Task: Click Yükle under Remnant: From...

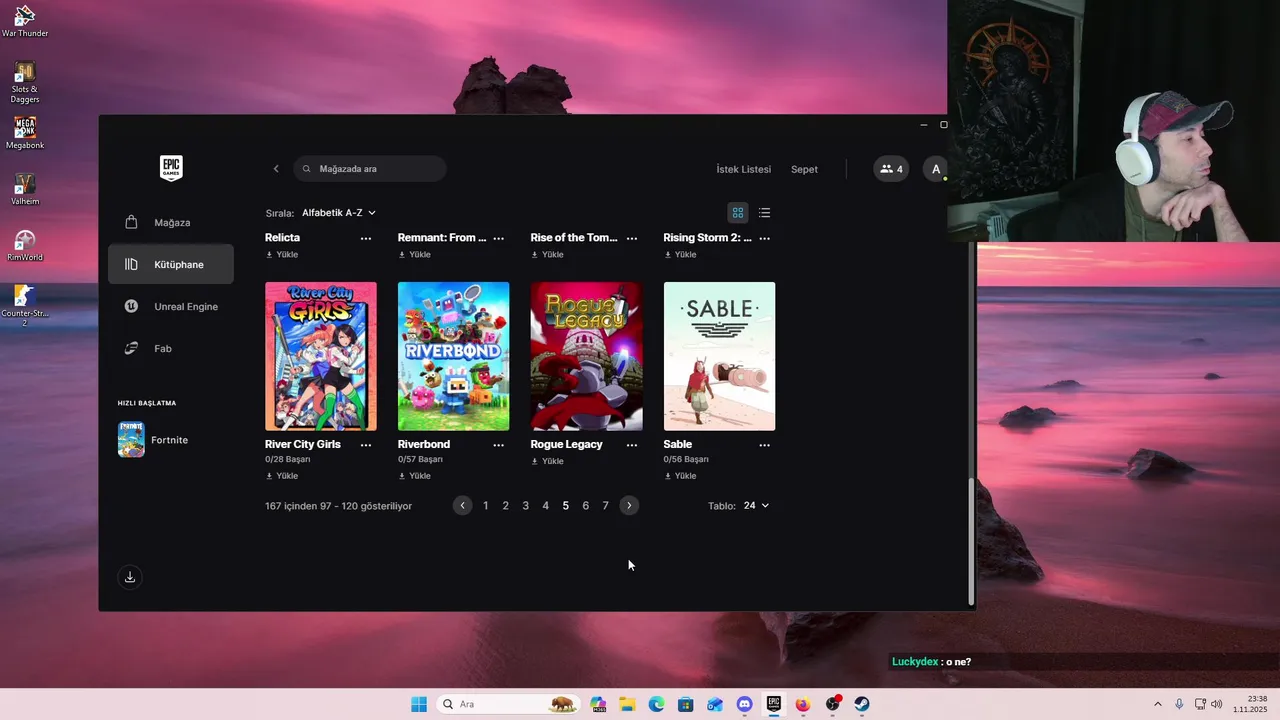Action: [415, 255]
